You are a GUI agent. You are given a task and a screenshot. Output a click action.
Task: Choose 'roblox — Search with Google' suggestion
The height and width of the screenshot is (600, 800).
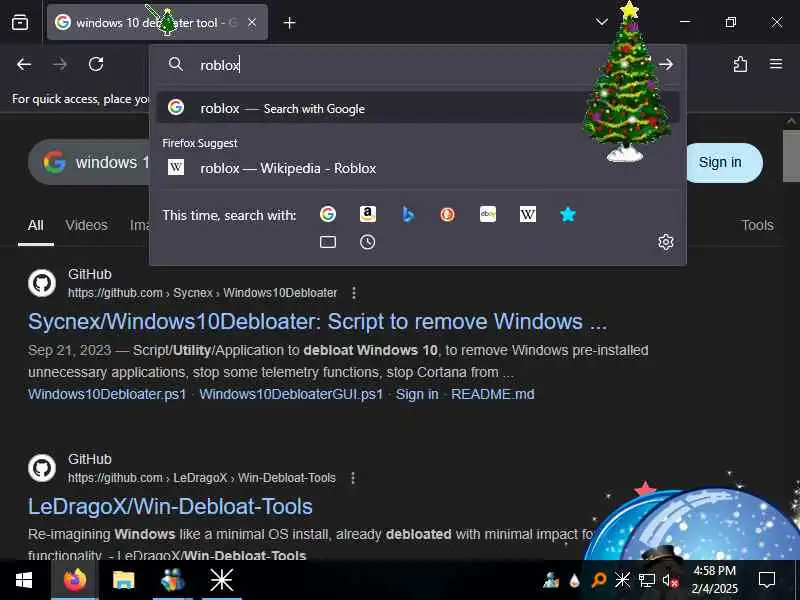[418, 108]
